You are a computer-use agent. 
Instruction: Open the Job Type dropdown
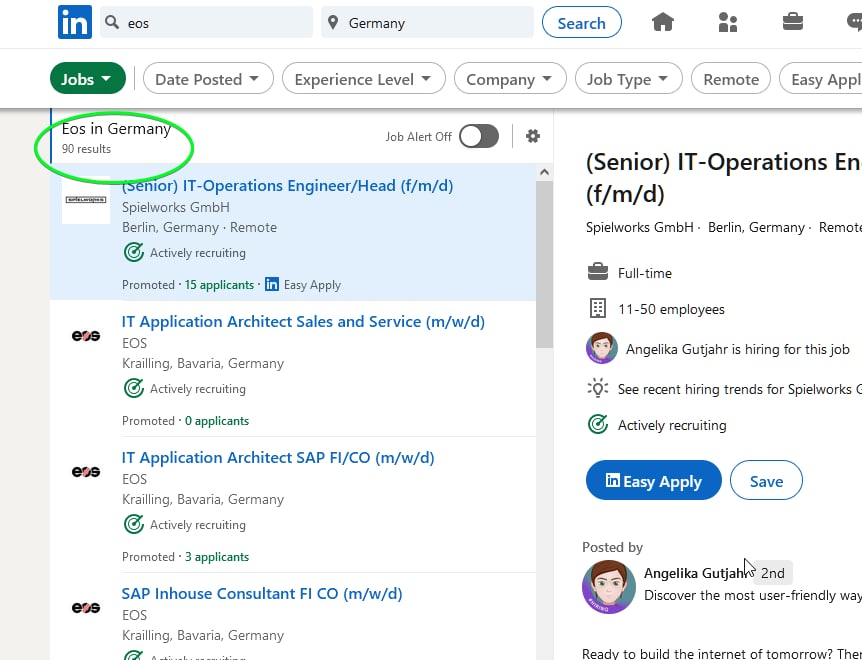[x=628, y=79]
